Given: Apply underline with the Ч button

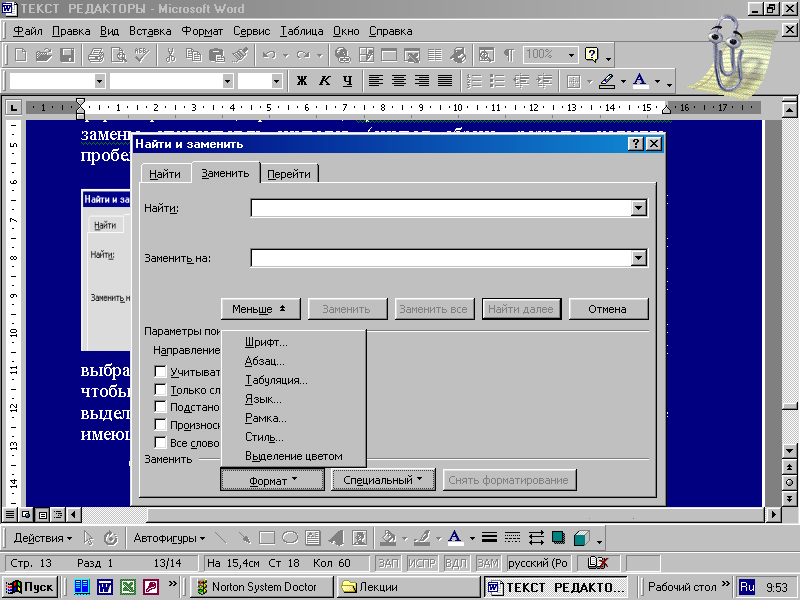Looking at the screenshot, I should (347, 81).
